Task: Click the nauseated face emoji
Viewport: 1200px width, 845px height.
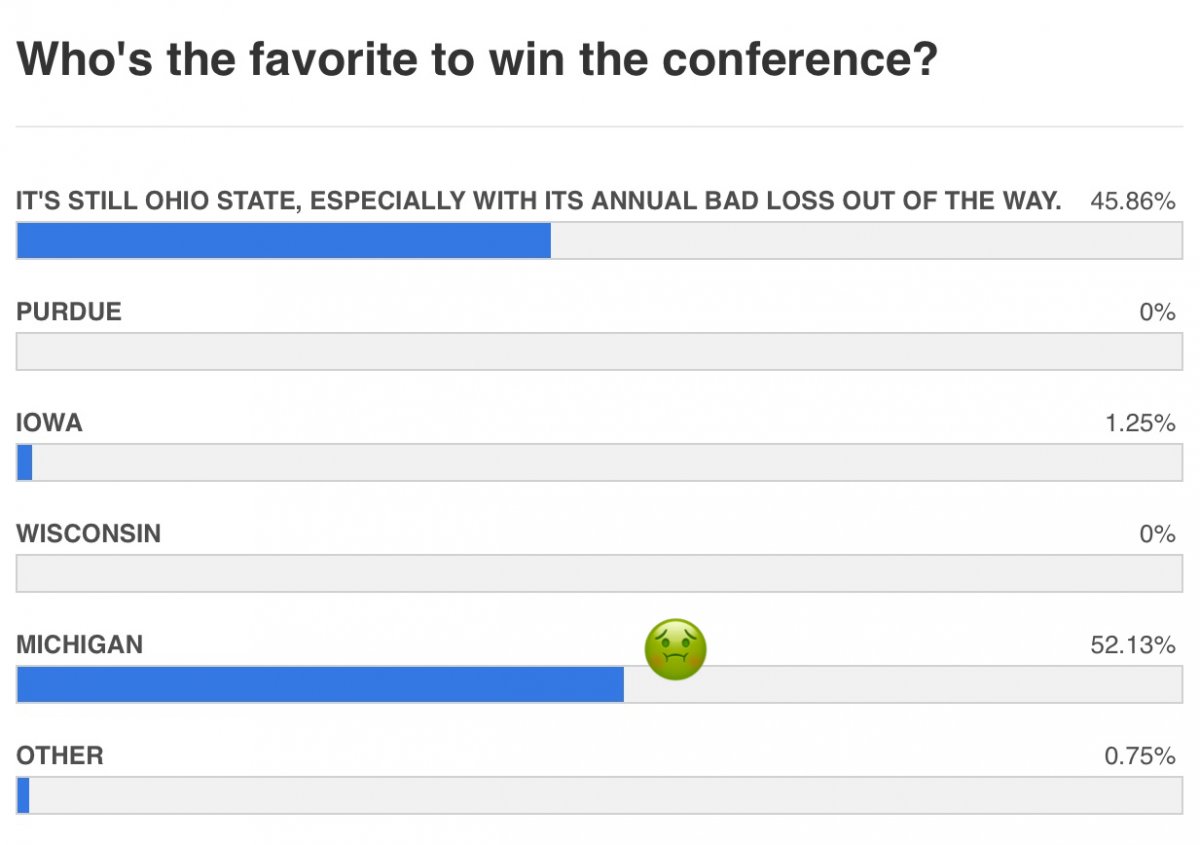Action: (x=675, y=649)
